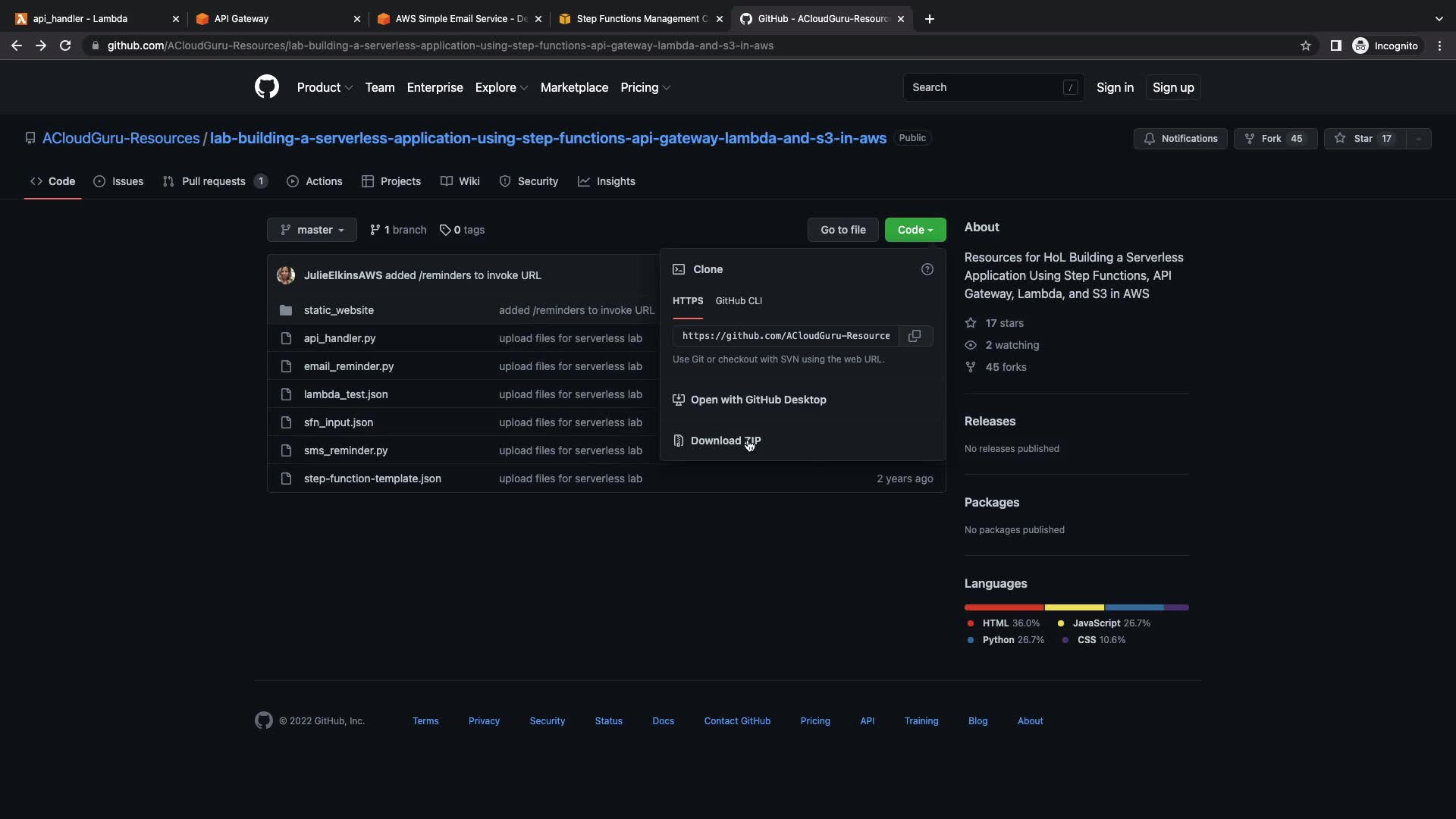Click JulieElkinsAWS avatar thumbnail
The height and width of the screenshot is (819, 1456).
tap(286, 275)
